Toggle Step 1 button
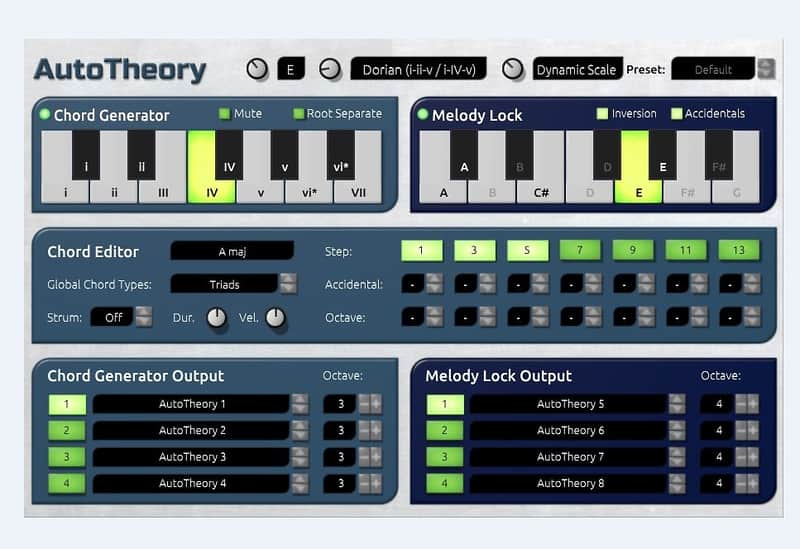 click(x=421, y=250)
